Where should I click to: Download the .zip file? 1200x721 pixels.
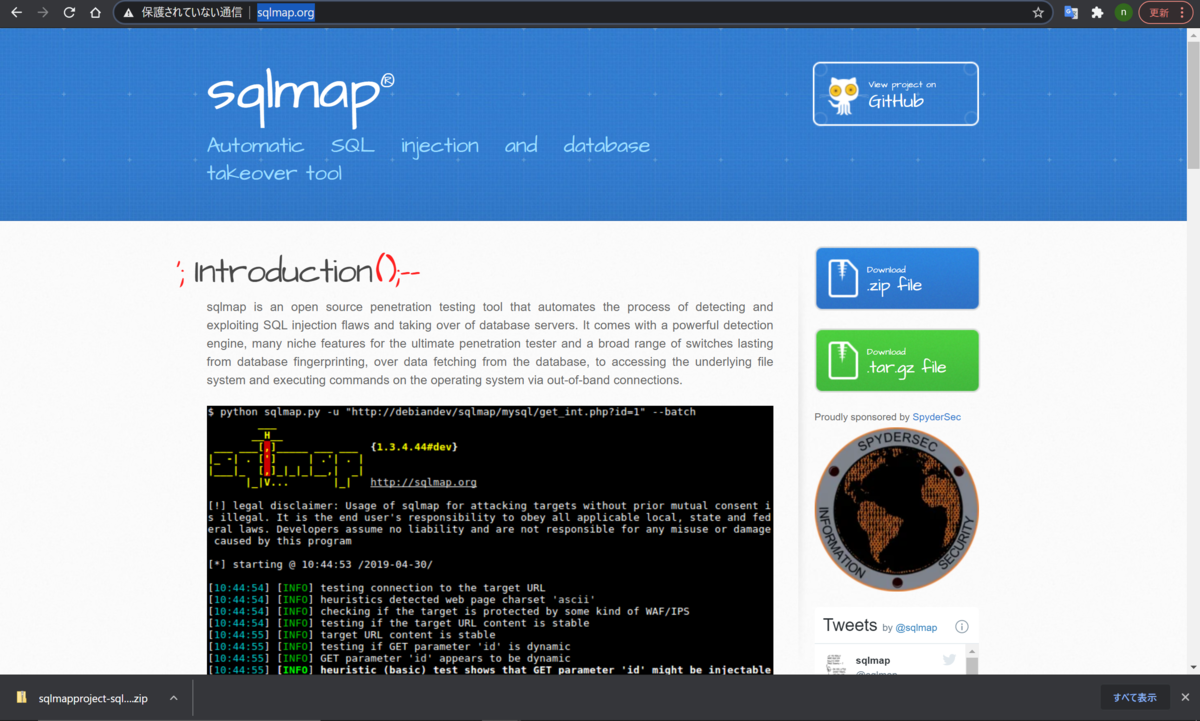pyautogui.click(x=897, y=278)
